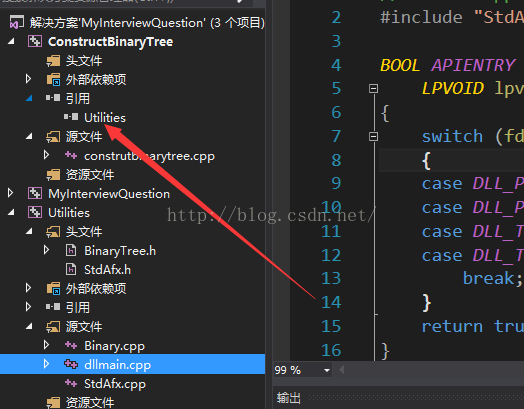Select 头文件 folder under ConstructBinaryTree

tap(84, 61)
